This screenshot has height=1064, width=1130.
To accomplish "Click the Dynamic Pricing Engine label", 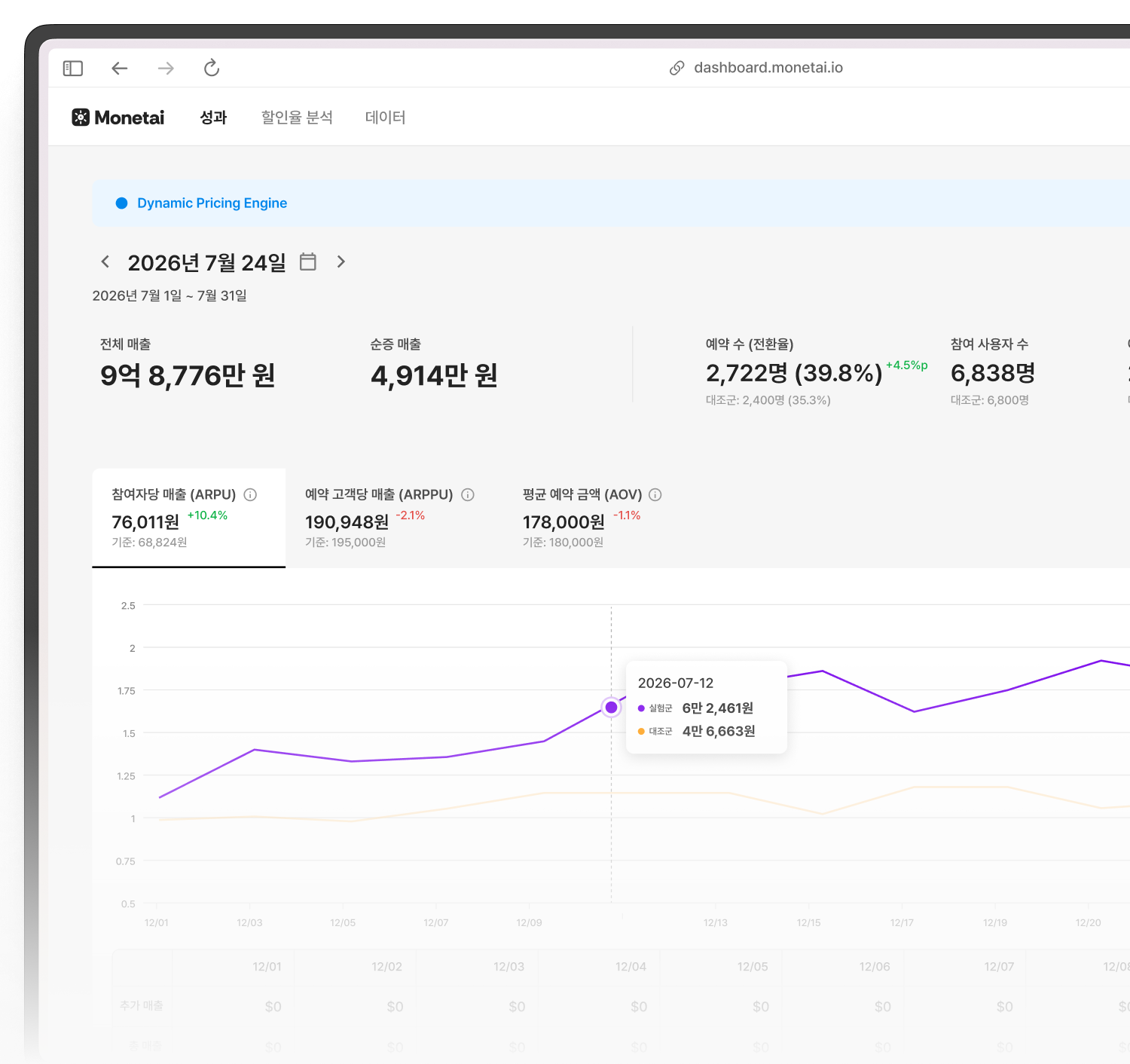I will (212, 203).
